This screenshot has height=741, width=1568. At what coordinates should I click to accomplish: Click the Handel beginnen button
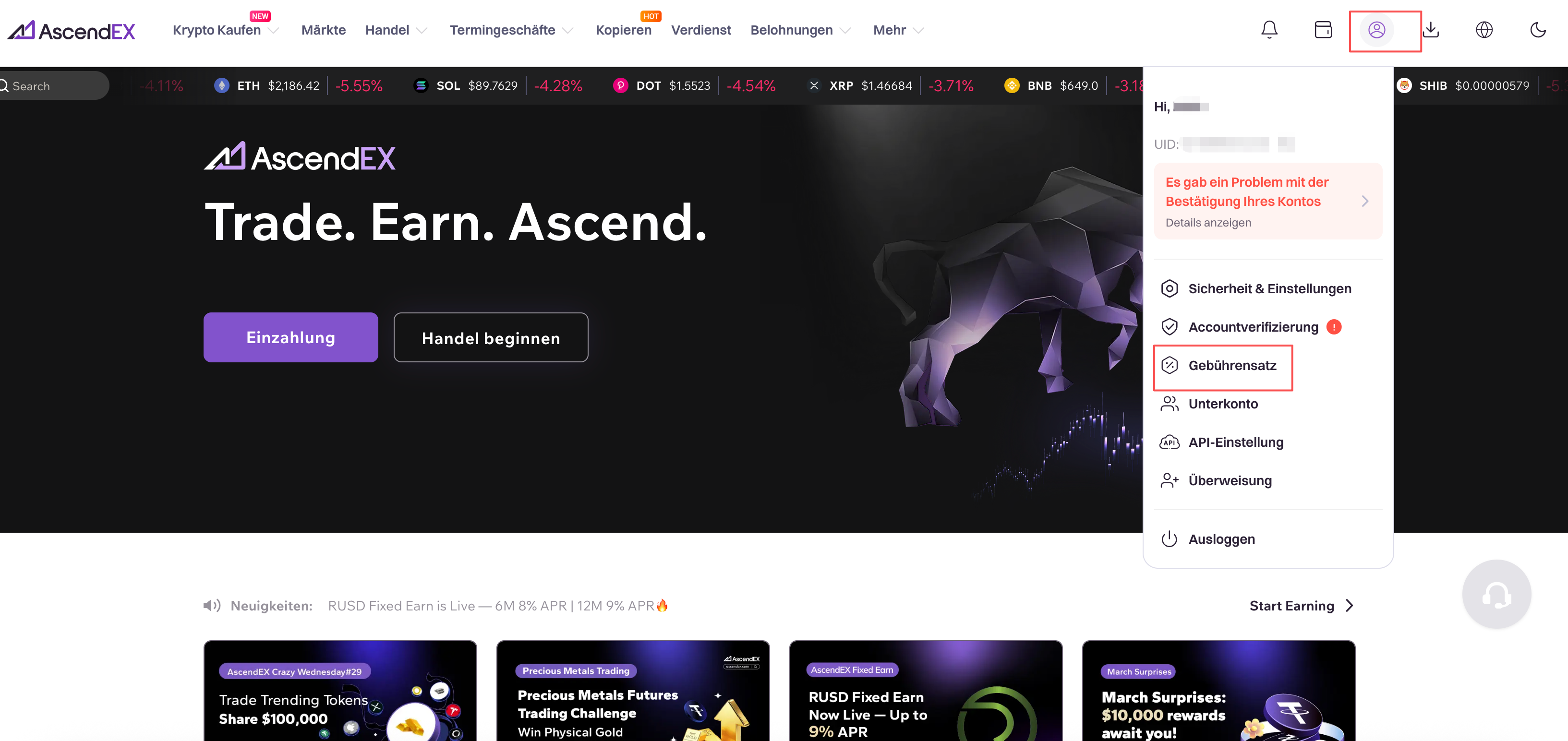(491, 338)
